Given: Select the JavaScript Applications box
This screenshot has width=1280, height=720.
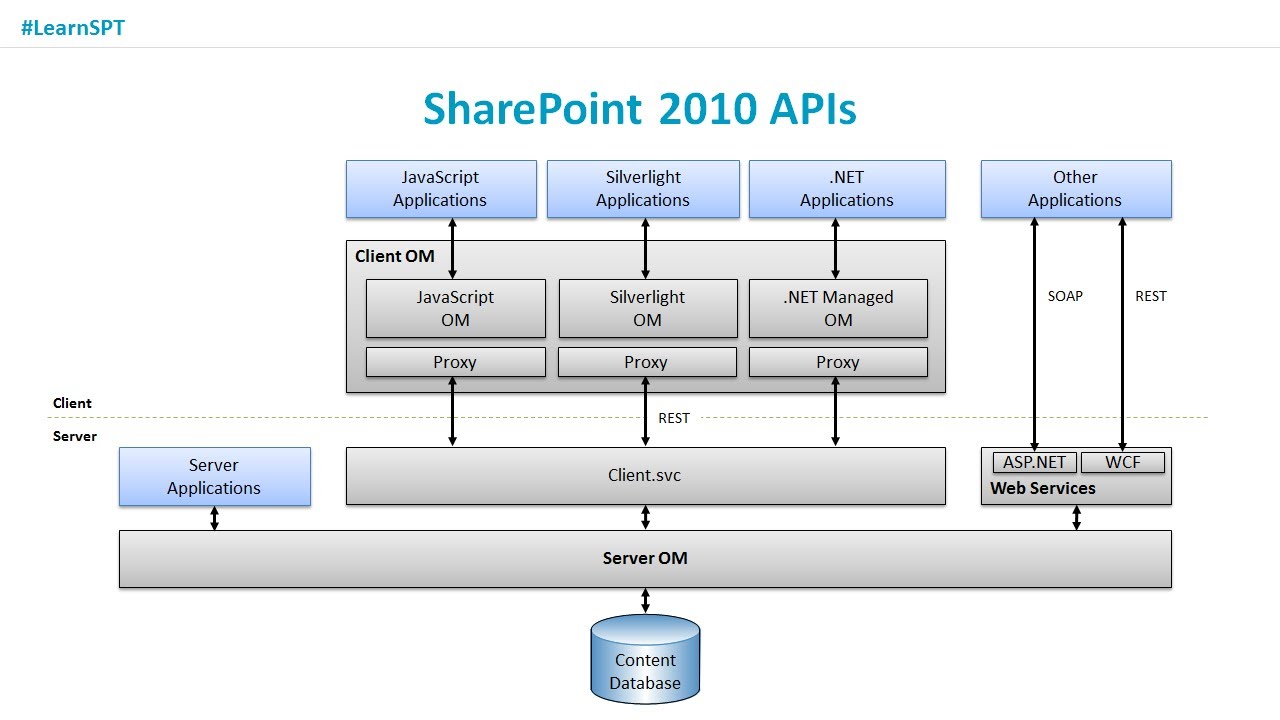Looking at the screenshot, I should [441, 189].
